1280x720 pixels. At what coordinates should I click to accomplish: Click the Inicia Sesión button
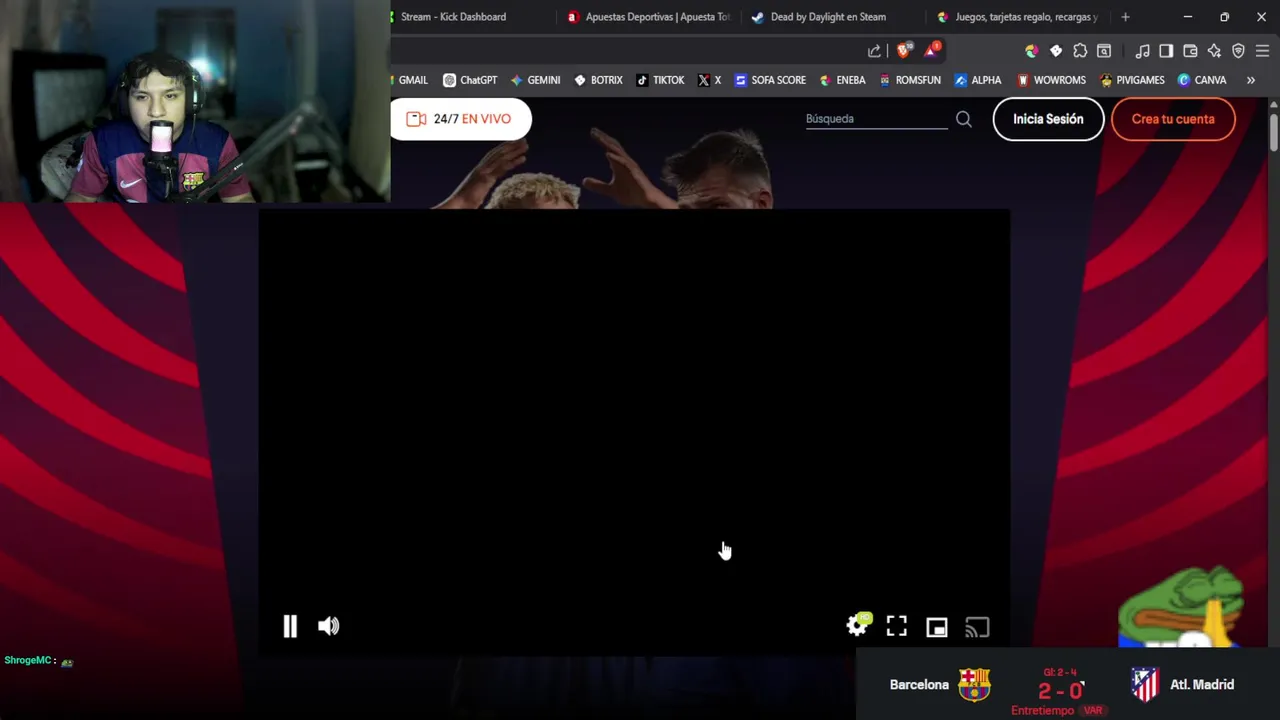[x=1048, y=119]
